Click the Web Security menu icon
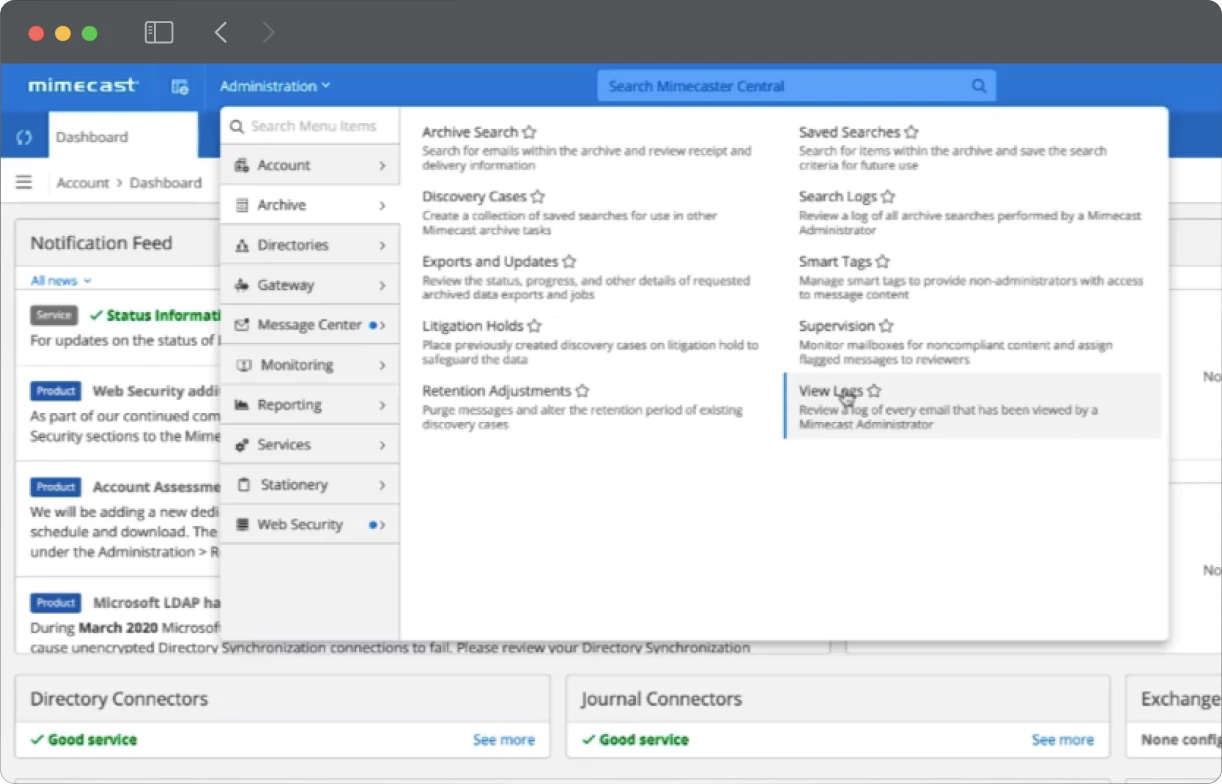Image resolution: width=1222 pixels, height=784 pixels. [x=241, y=525]
